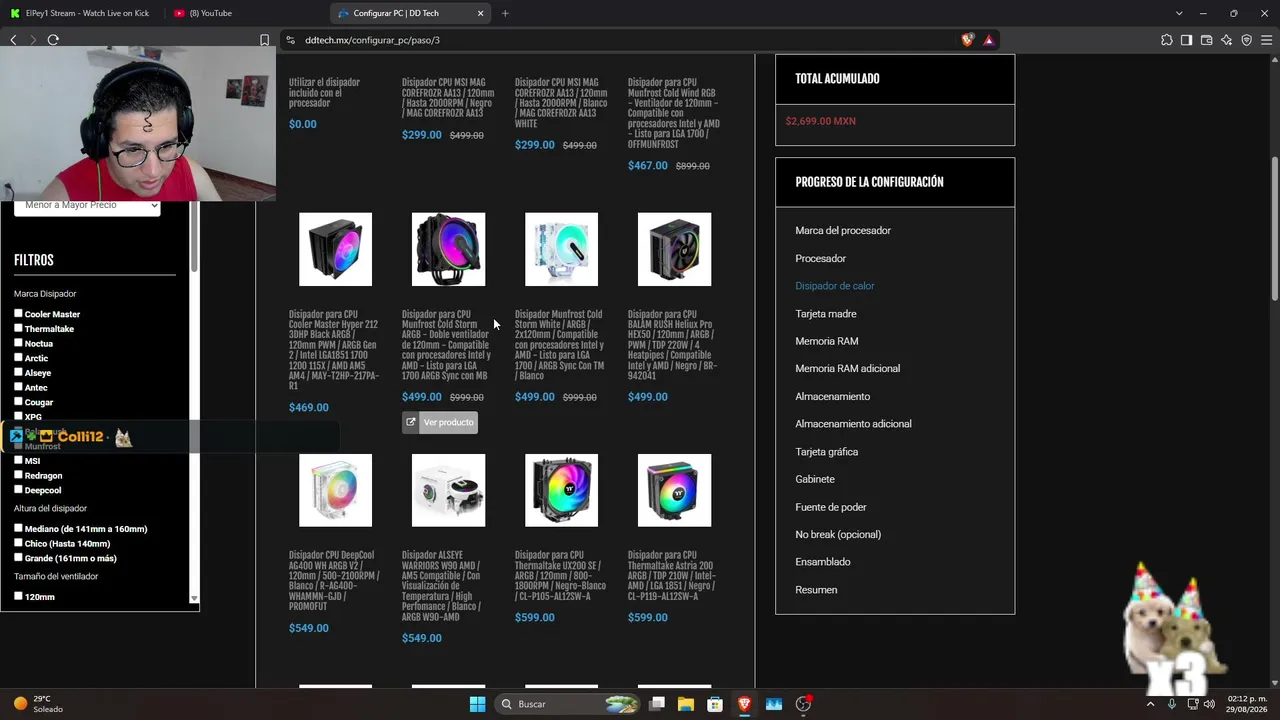The width and height of the screenshot is (1280, 720).
Task: Select the Configurar PC | DD Tech tab
Action: (x=410, y=13)
